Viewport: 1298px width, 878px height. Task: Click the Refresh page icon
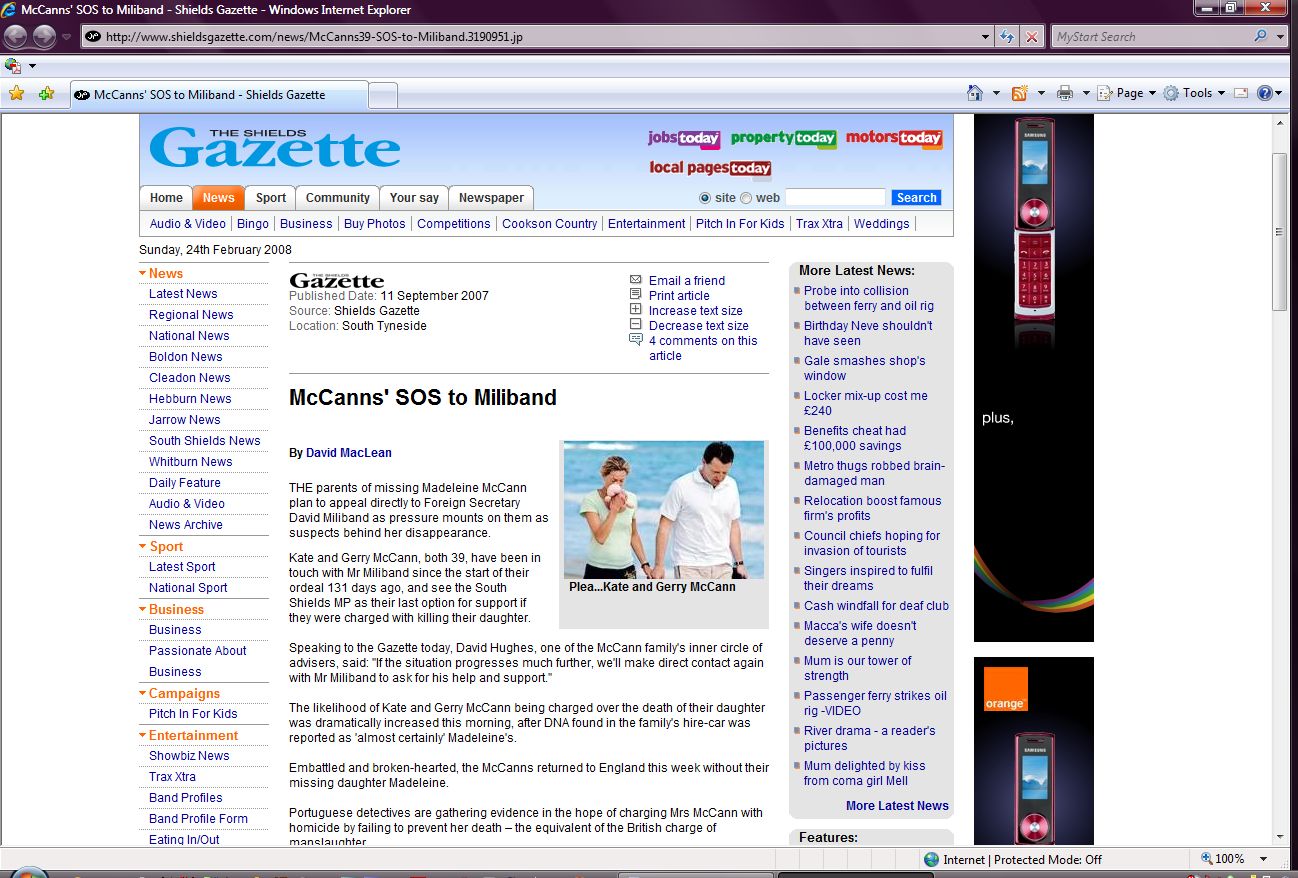(x=1008, y=37)
